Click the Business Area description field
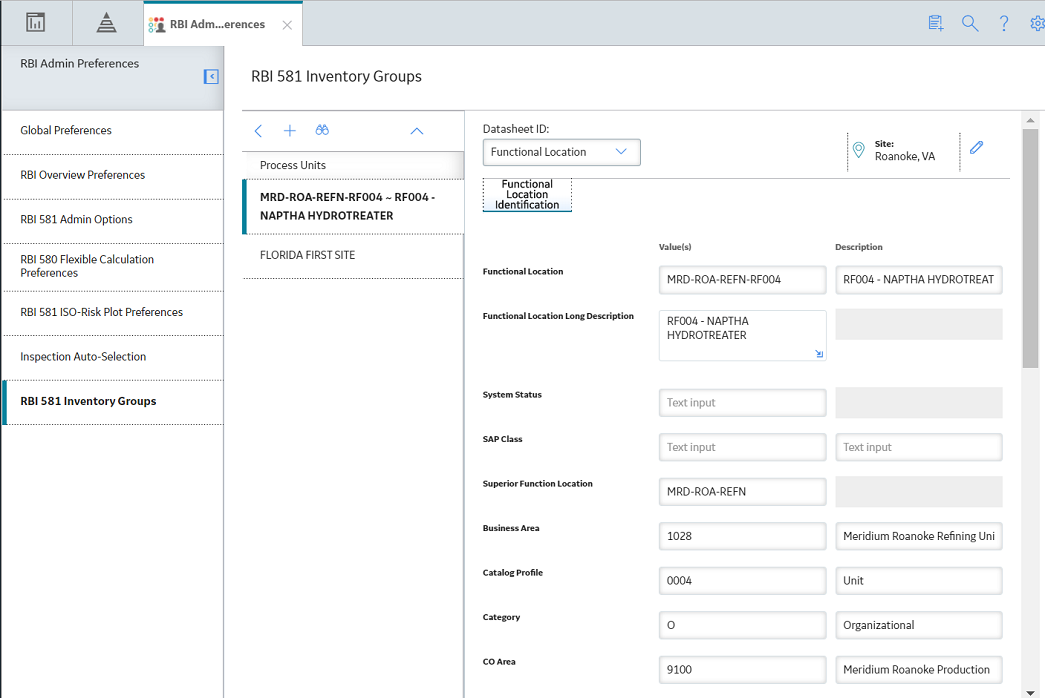 (918, 537)
